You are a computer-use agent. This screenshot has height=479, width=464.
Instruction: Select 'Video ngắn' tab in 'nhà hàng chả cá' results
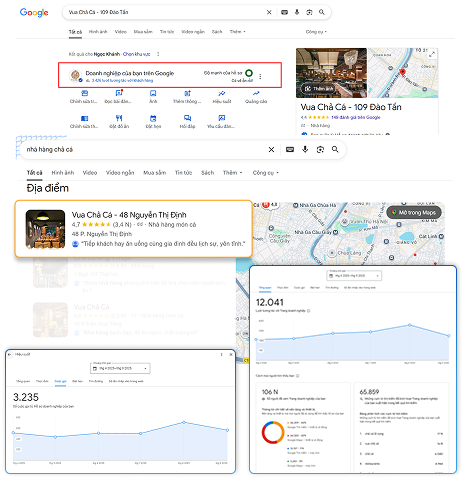pyautogui.click(x=120, y=173)
